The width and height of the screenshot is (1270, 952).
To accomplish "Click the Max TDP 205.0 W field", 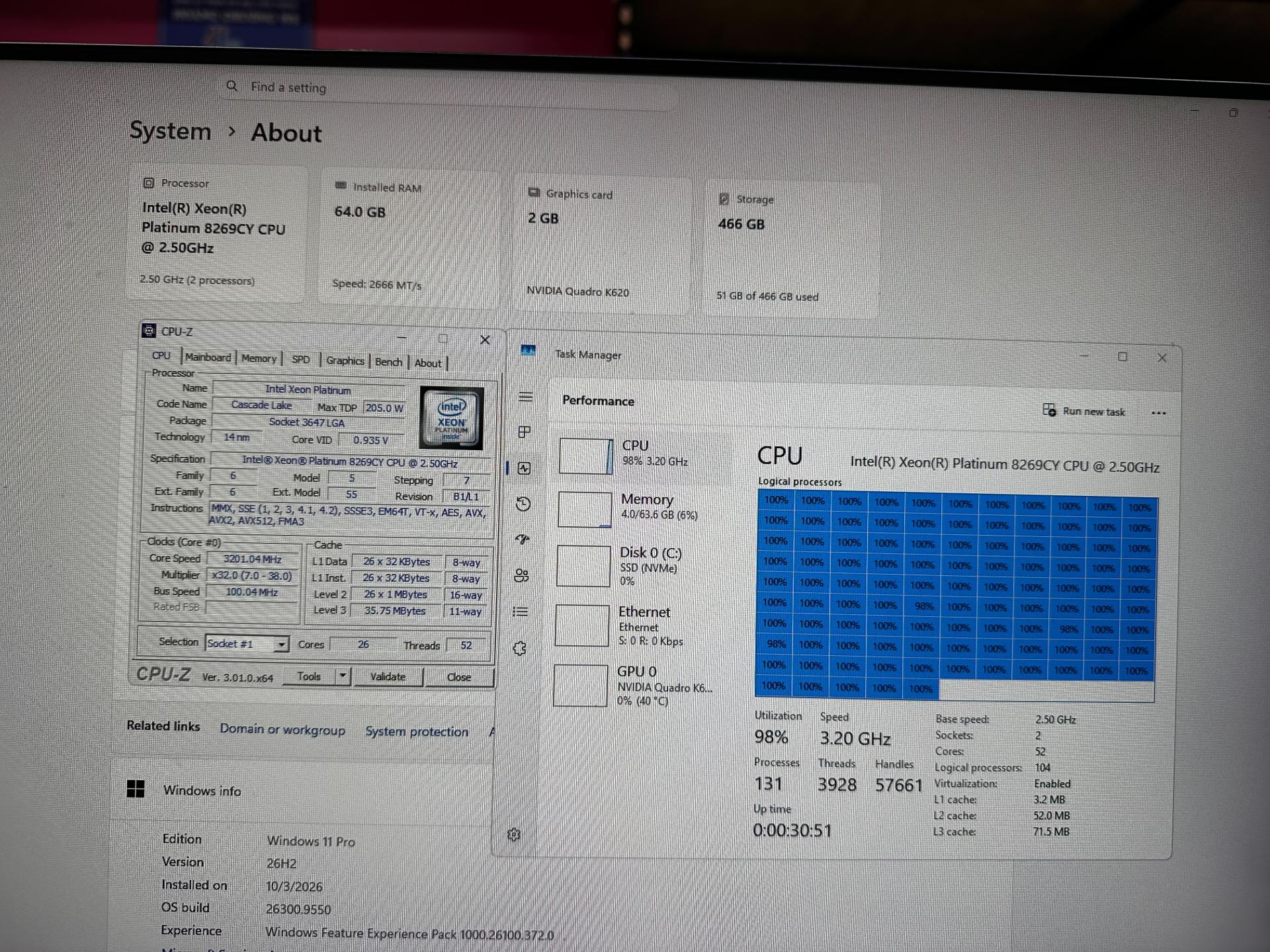I will pyautogui.click(x=384, y=408).
